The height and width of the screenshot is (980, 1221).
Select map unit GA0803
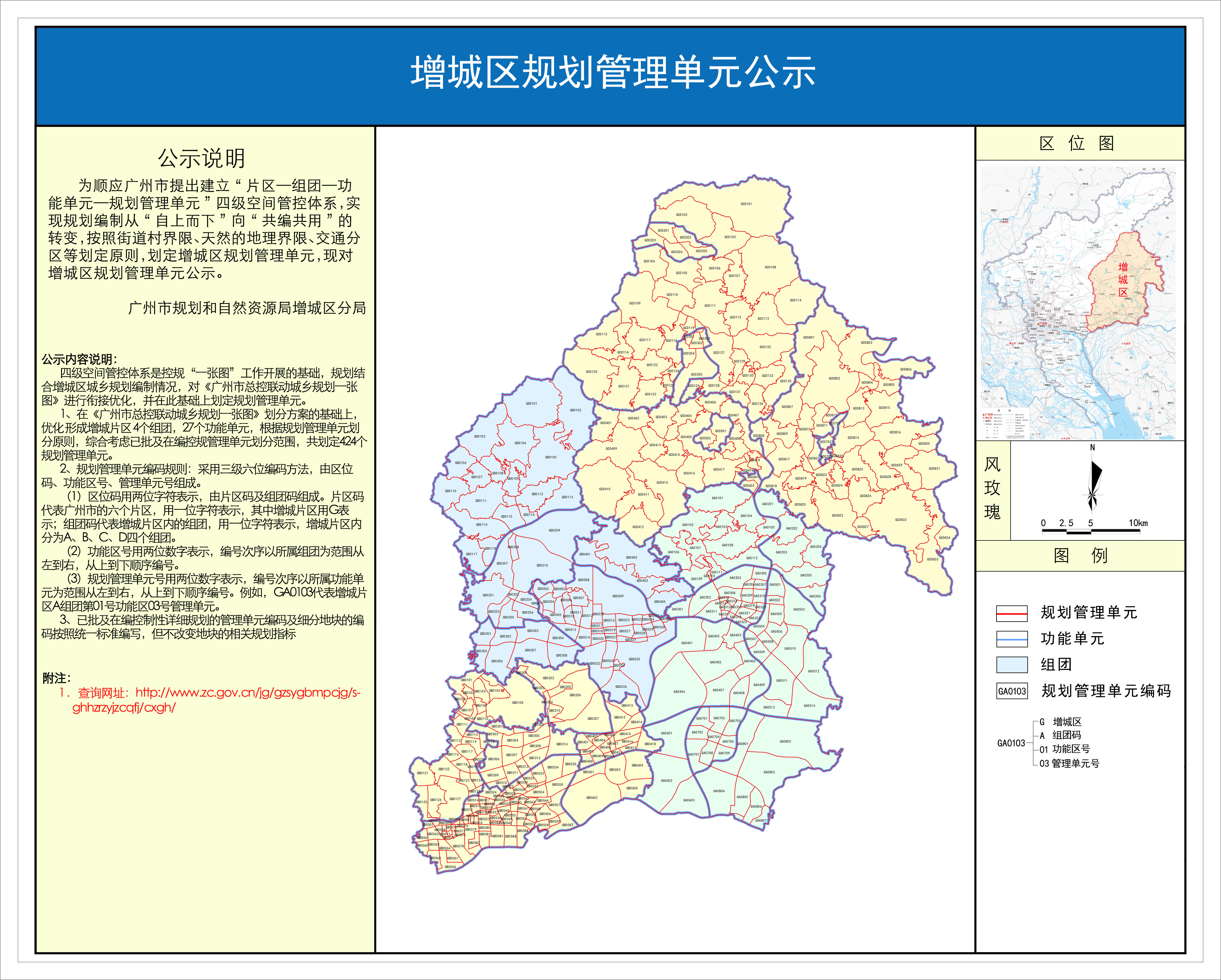coord(768,772)
